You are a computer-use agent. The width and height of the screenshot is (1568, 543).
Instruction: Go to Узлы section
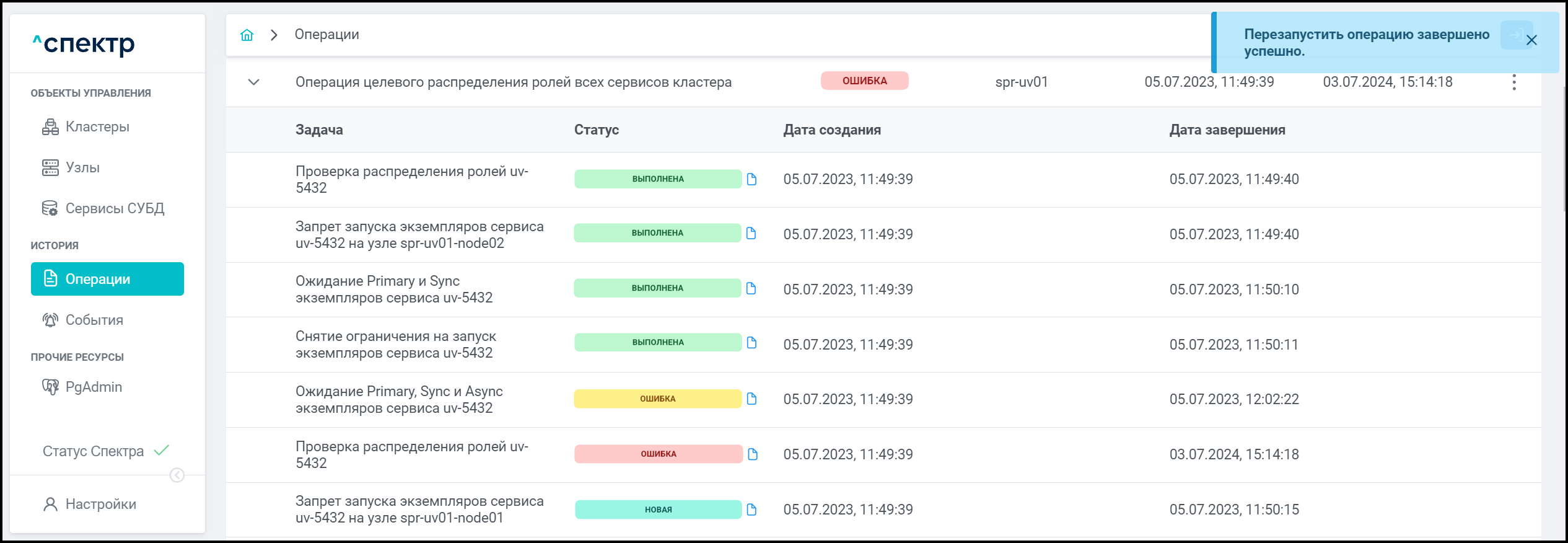[82, 168]
